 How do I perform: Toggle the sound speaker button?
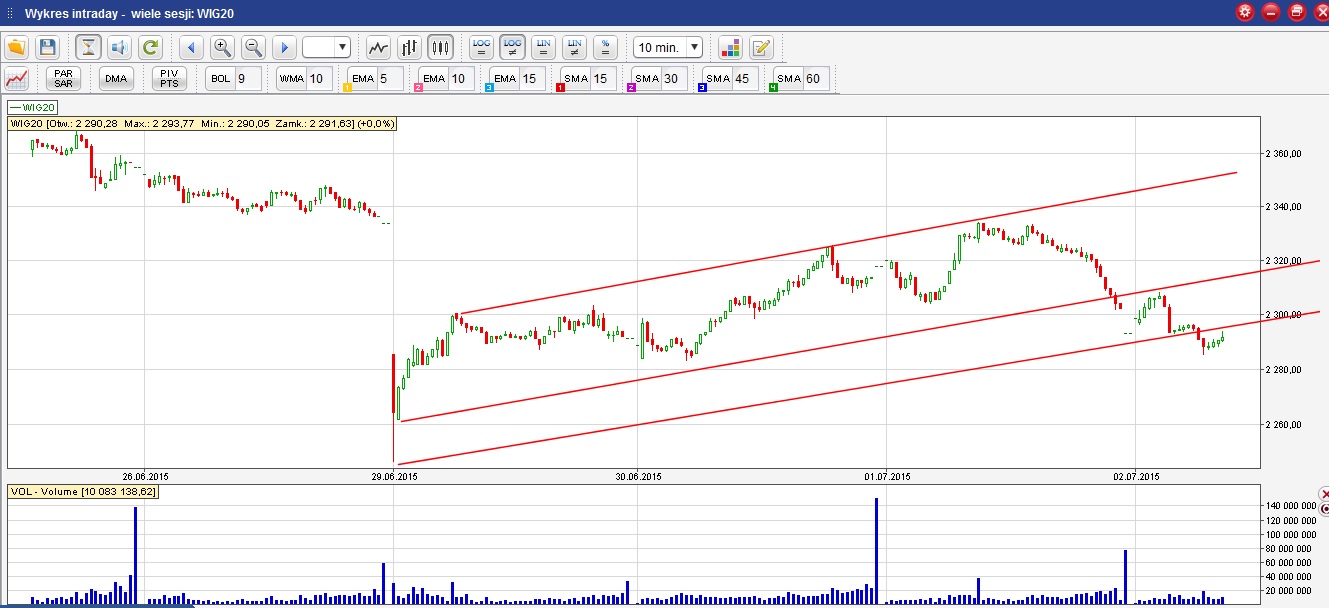pyautogui.click(x=119, y=47)
